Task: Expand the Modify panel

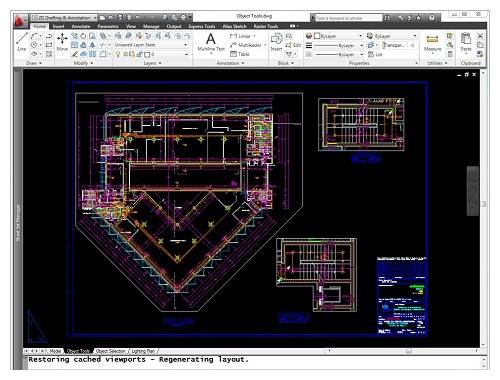Action: 83,63
